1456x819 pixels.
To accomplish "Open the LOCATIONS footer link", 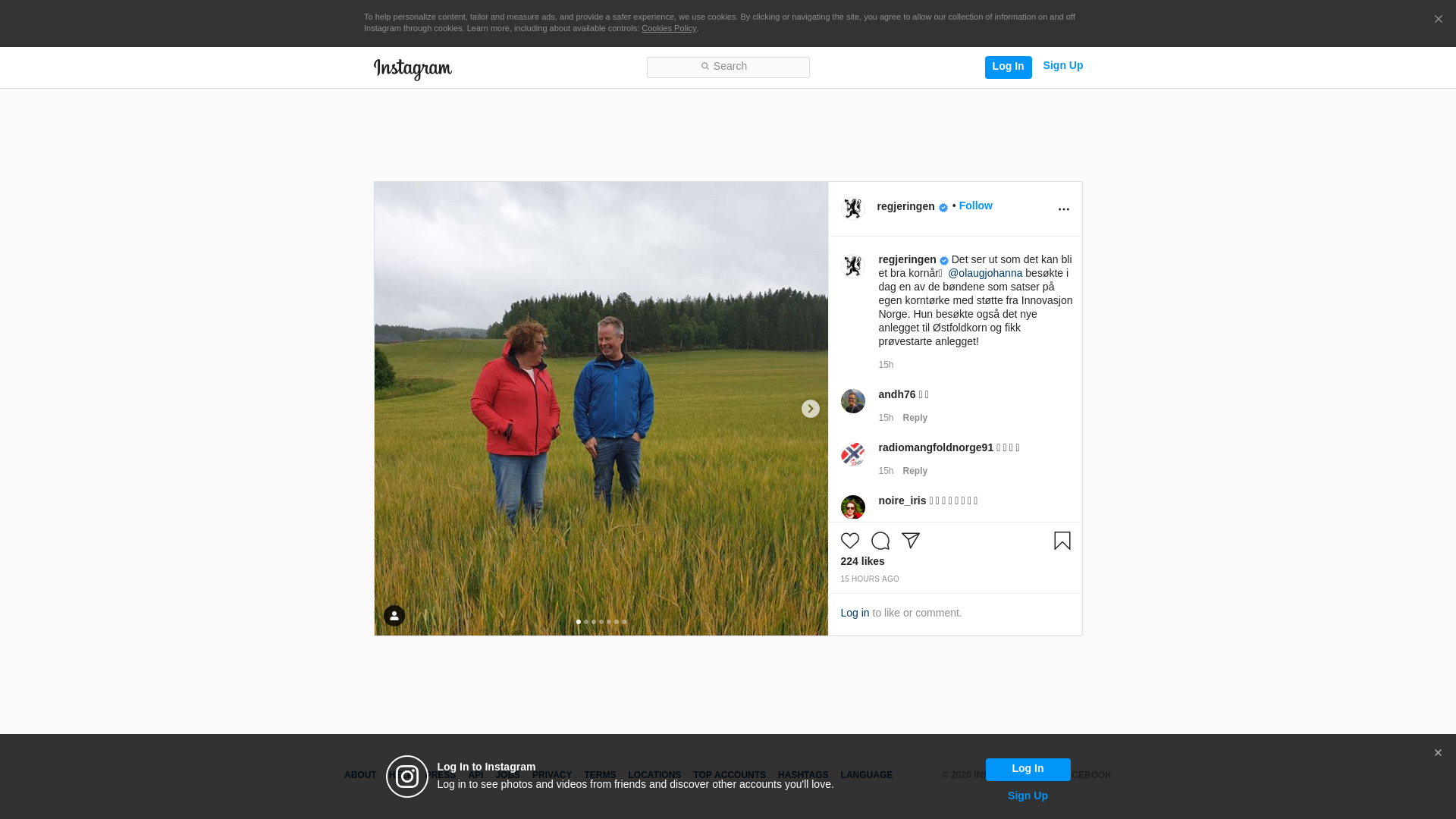I will point(654,775).
